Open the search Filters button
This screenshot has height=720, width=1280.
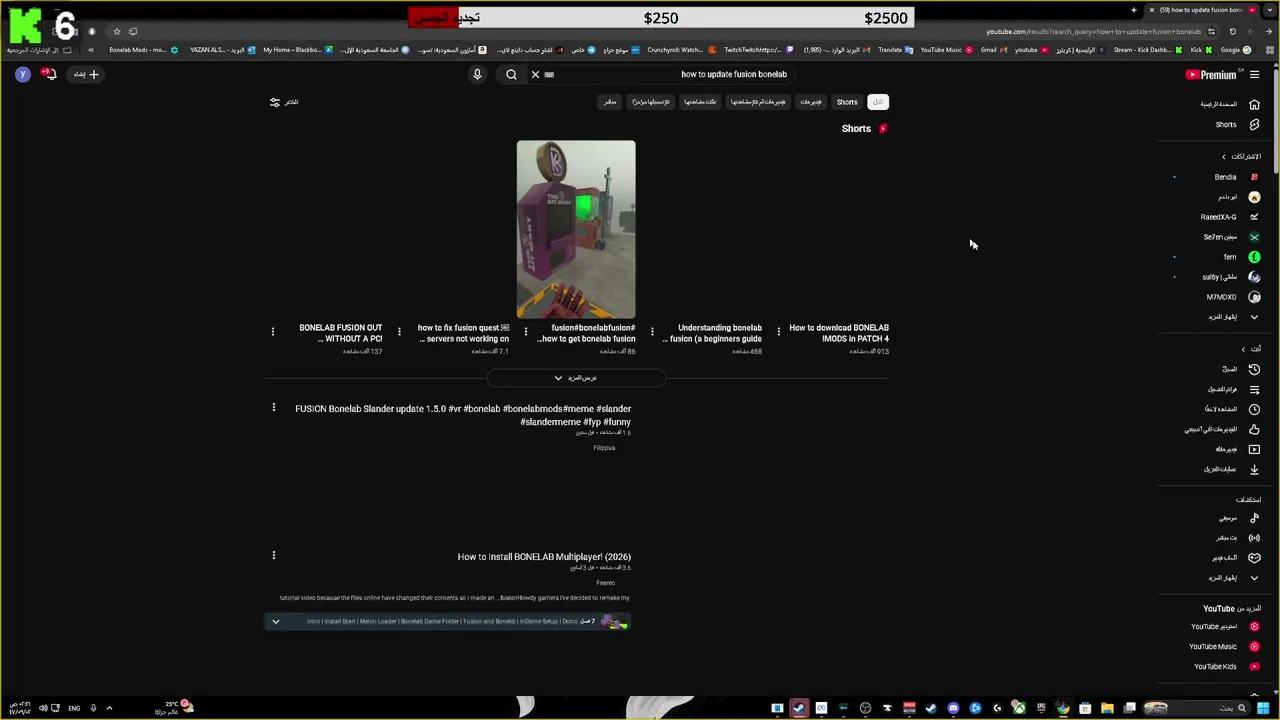click(284, 102)
